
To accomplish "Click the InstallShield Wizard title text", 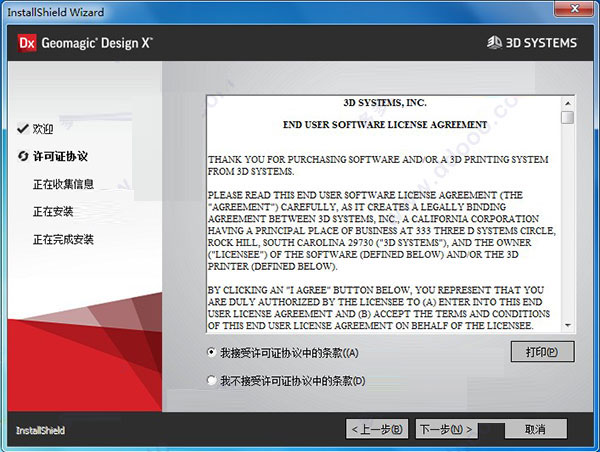I will 56,12.
